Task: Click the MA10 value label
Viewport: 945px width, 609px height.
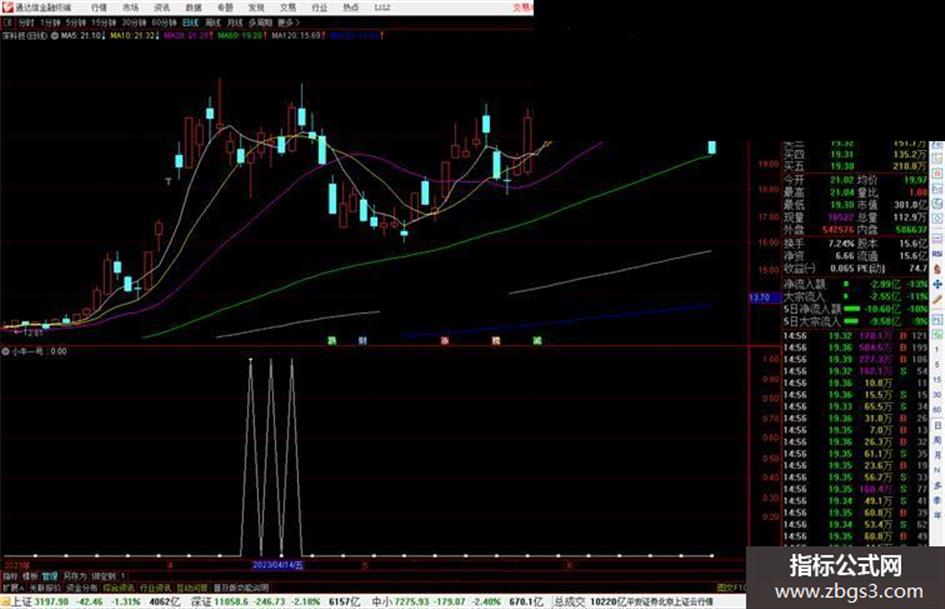Action: [134, 36]
